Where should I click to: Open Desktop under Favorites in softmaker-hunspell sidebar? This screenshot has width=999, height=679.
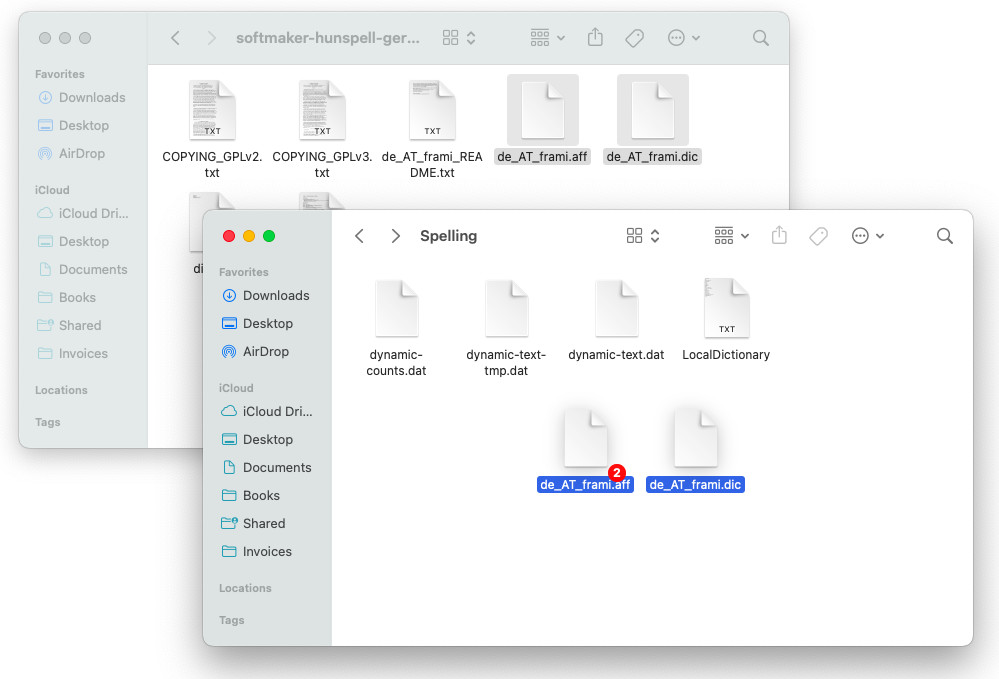point(73,125)
